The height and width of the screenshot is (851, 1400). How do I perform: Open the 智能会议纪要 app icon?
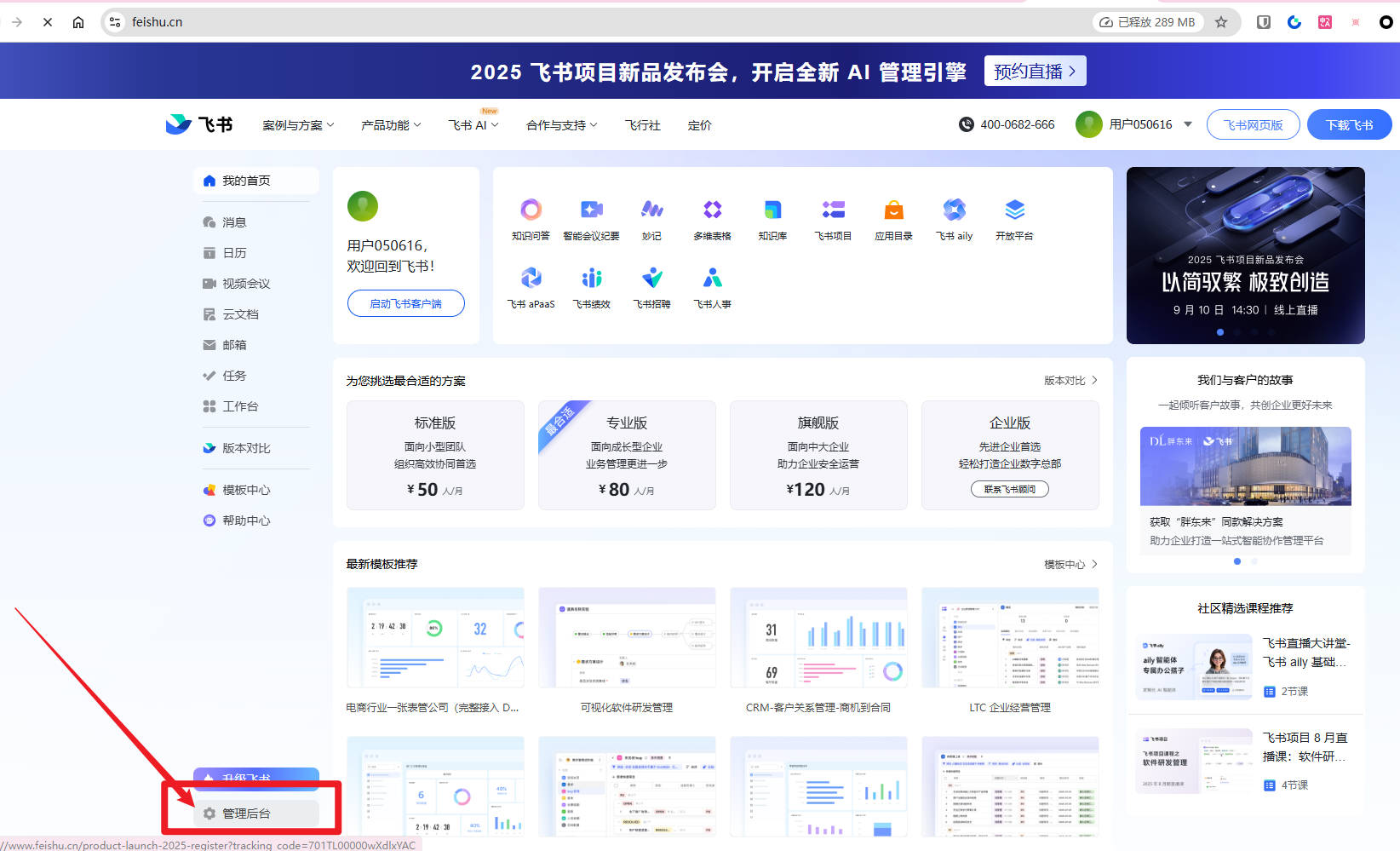tap(591, 210)
